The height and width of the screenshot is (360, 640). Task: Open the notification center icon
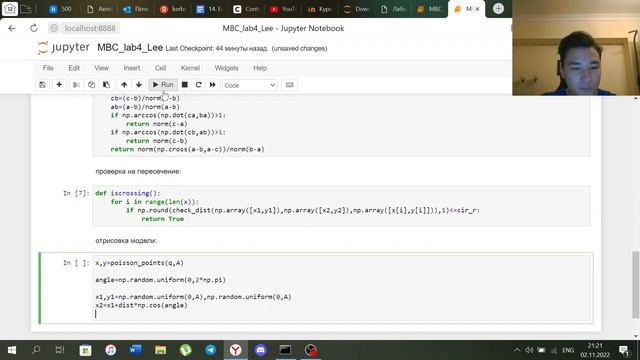click(624, 350)
